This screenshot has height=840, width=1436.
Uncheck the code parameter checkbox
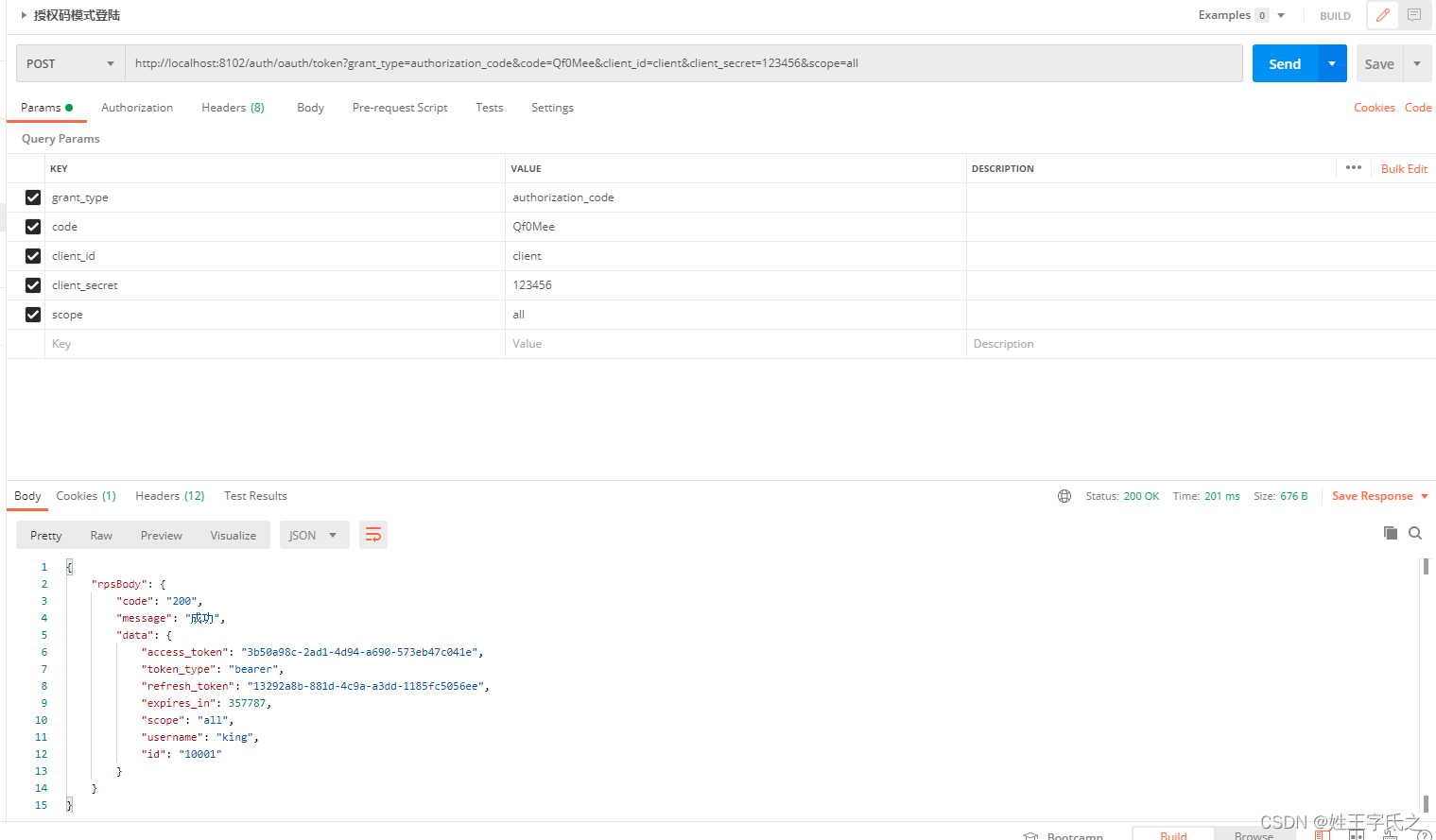click(x=33, y=227)
